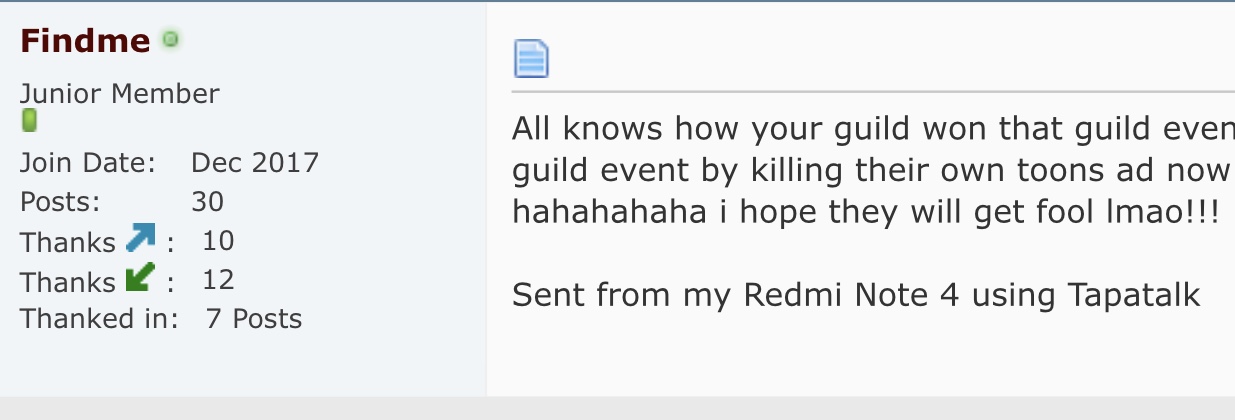Click the Thanked in label

pyautogui.click(x=99, y=319)
